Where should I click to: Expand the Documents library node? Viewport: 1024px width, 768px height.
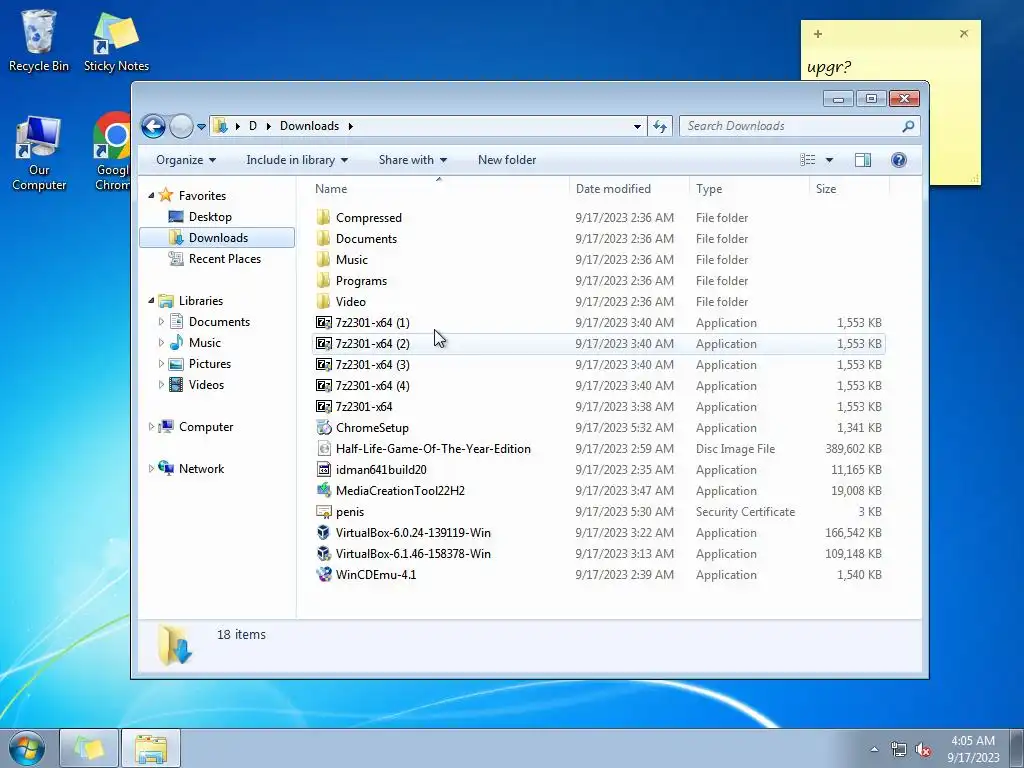tap(161, 321)
